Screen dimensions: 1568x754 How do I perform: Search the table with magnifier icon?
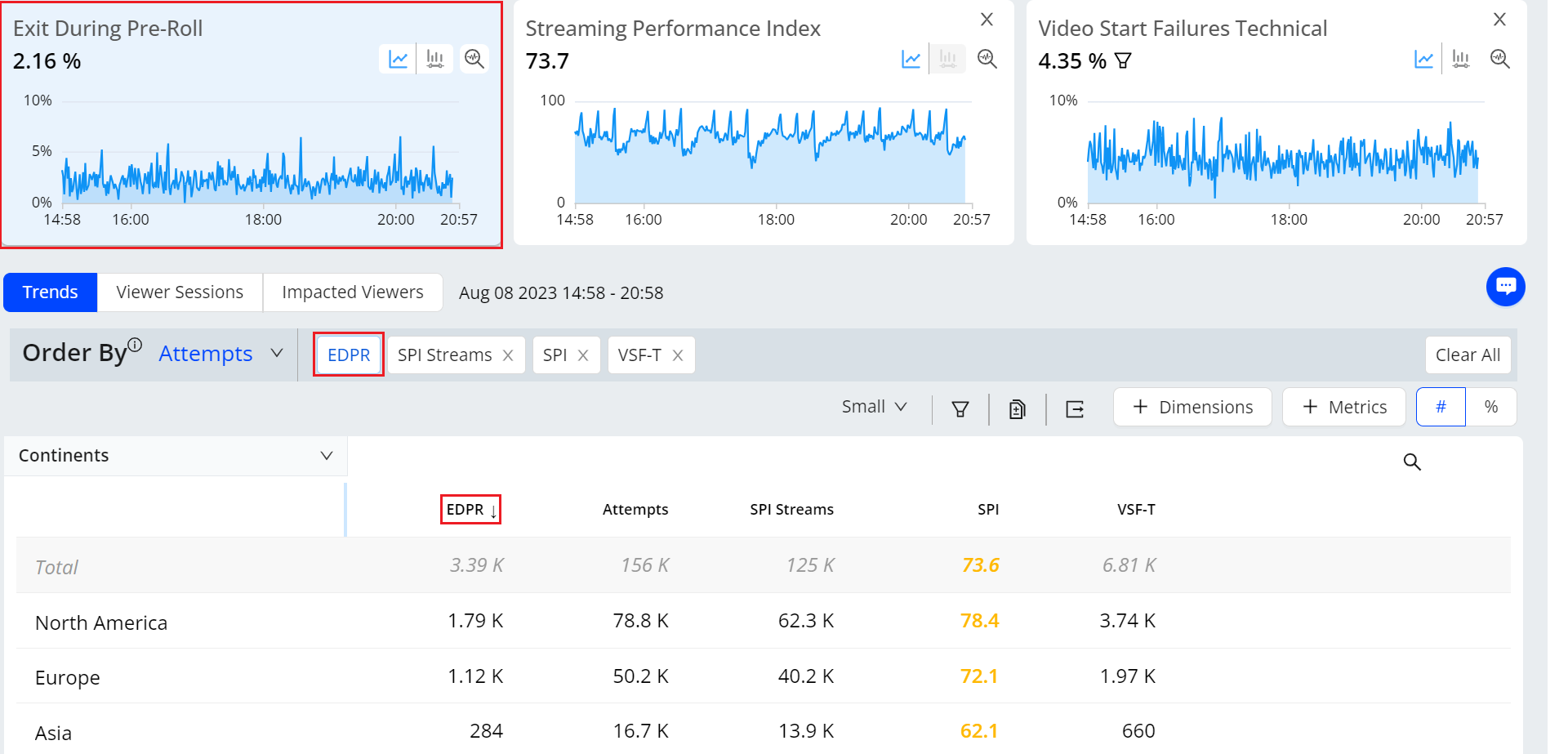tap(1412, 462)
